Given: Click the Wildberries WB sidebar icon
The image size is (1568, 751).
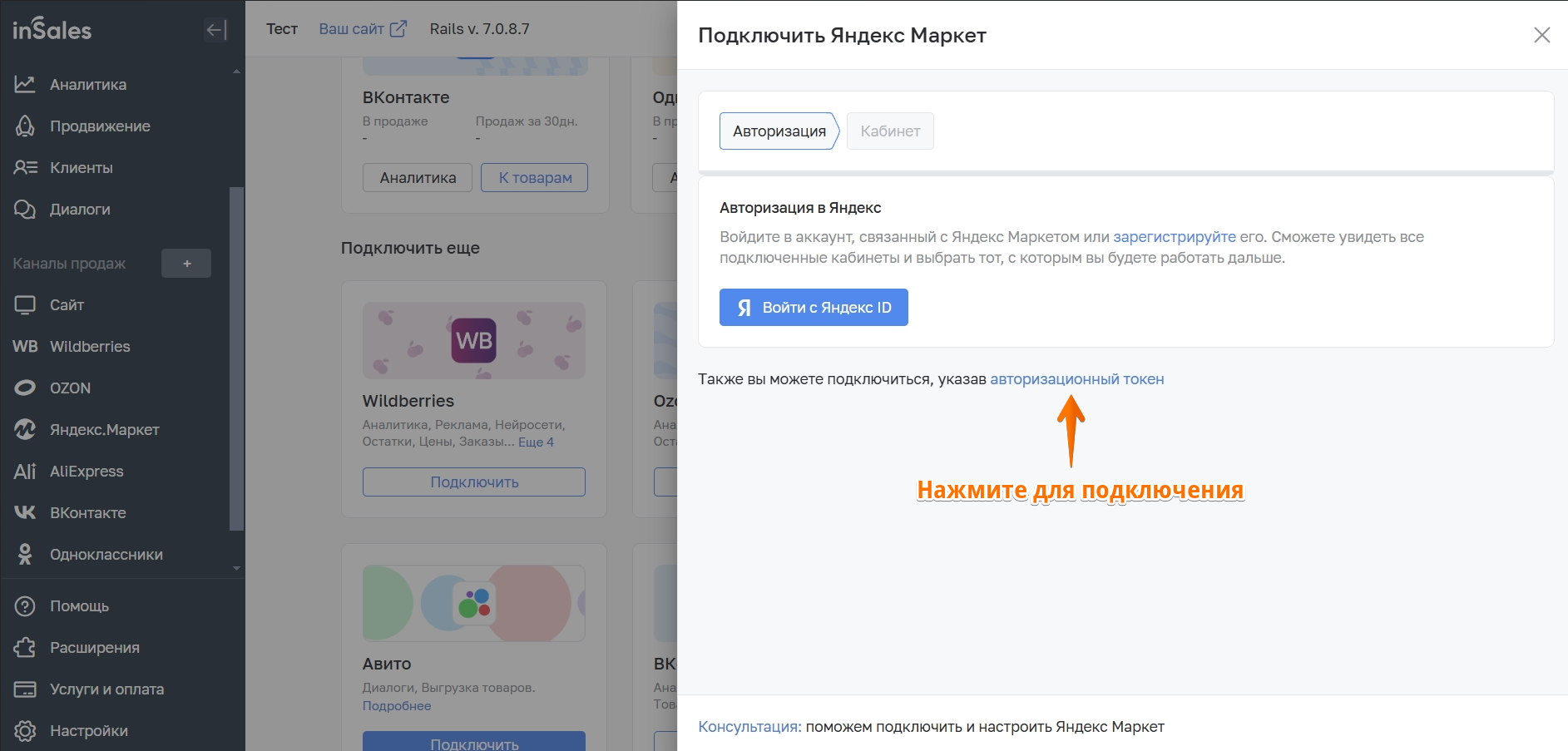Looking at the screenshot, I should point(25,346).
